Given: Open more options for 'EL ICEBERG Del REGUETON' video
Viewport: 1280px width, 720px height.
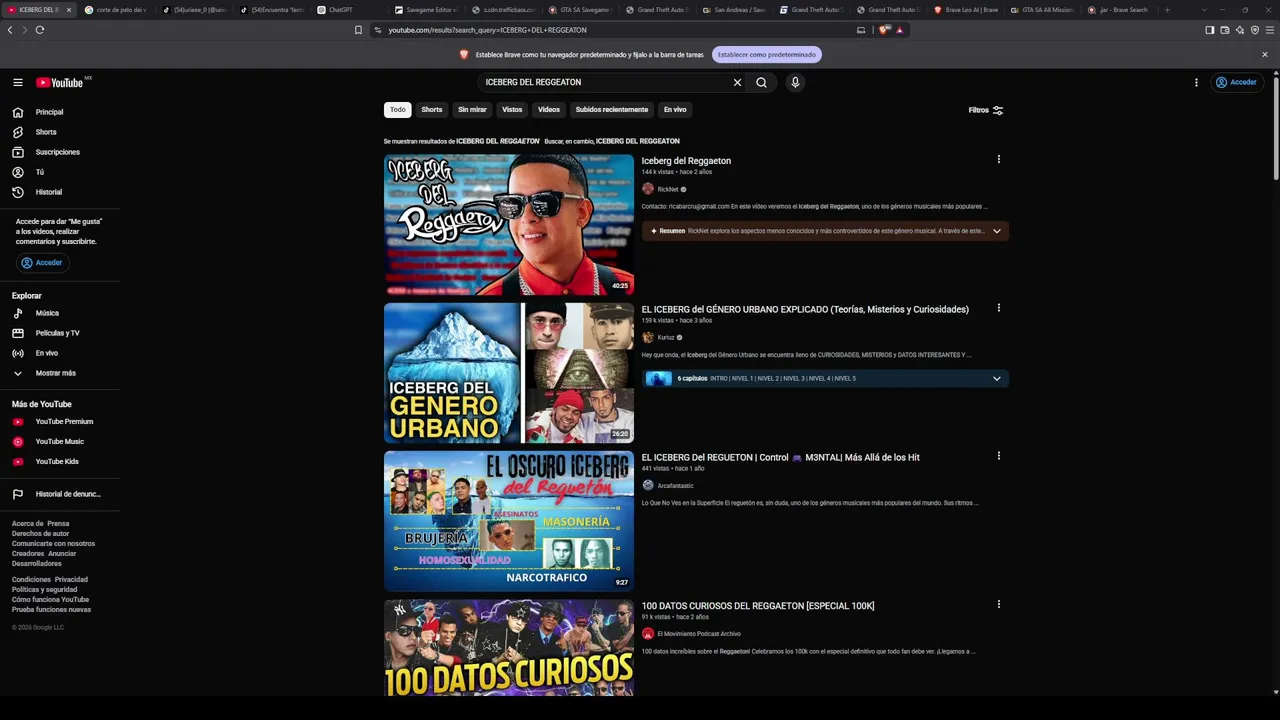Looking at the screenshot, I should point(998,457).
